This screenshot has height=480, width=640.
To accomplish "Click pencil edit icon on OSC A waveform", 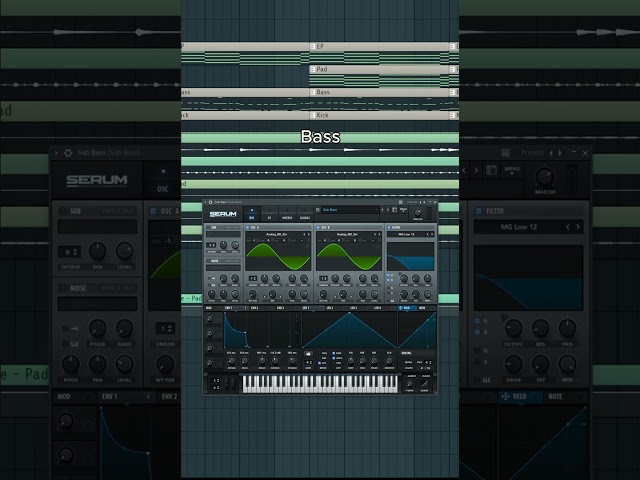I will point(307,247).
